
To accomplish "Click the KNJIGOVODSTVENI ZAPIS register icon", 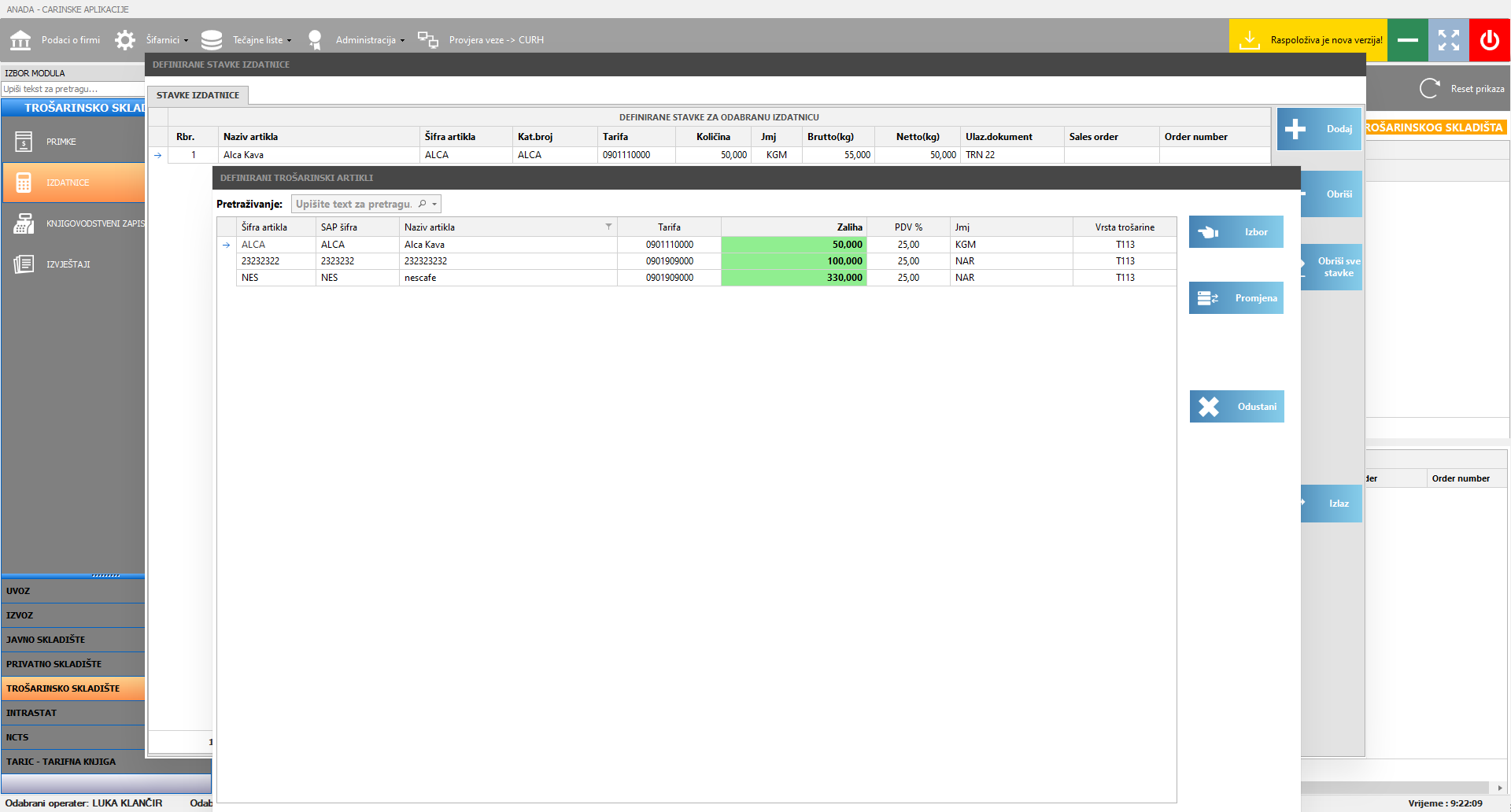I will tap(24, 223).
